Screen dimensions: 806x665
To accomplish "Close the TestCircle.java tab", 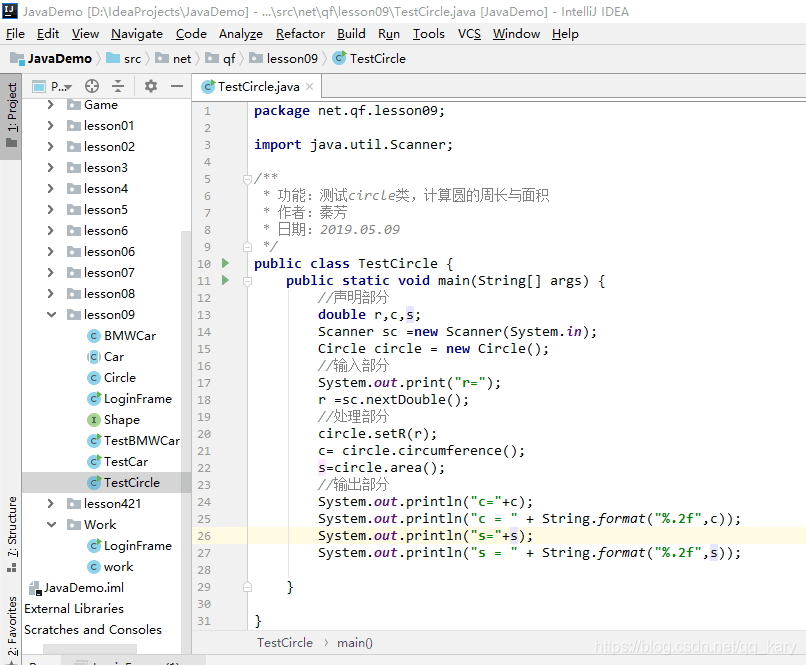I will click(x=309, y=86).
